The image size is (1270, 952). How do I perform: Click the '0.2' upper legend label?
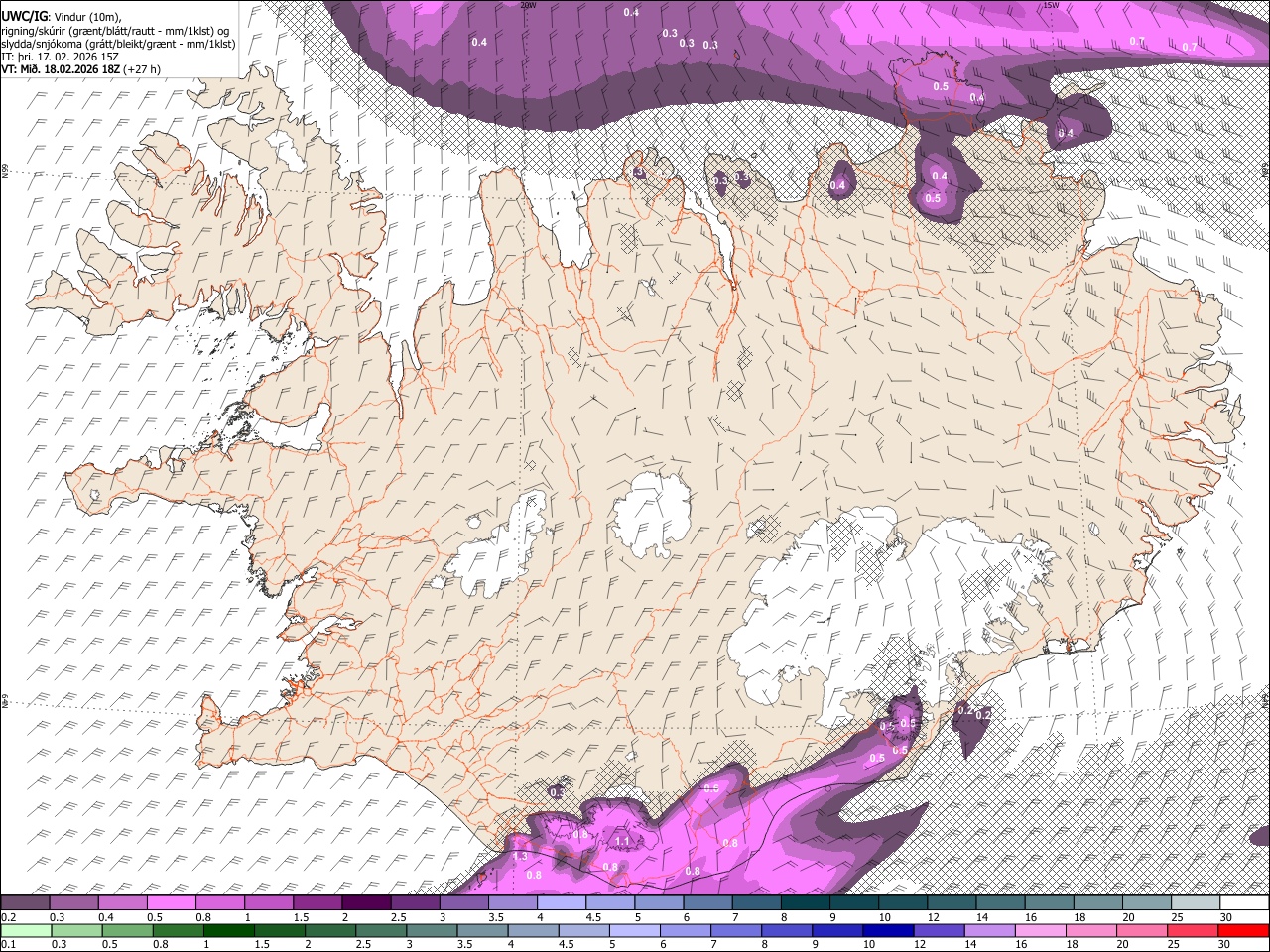tap(7, 917)
